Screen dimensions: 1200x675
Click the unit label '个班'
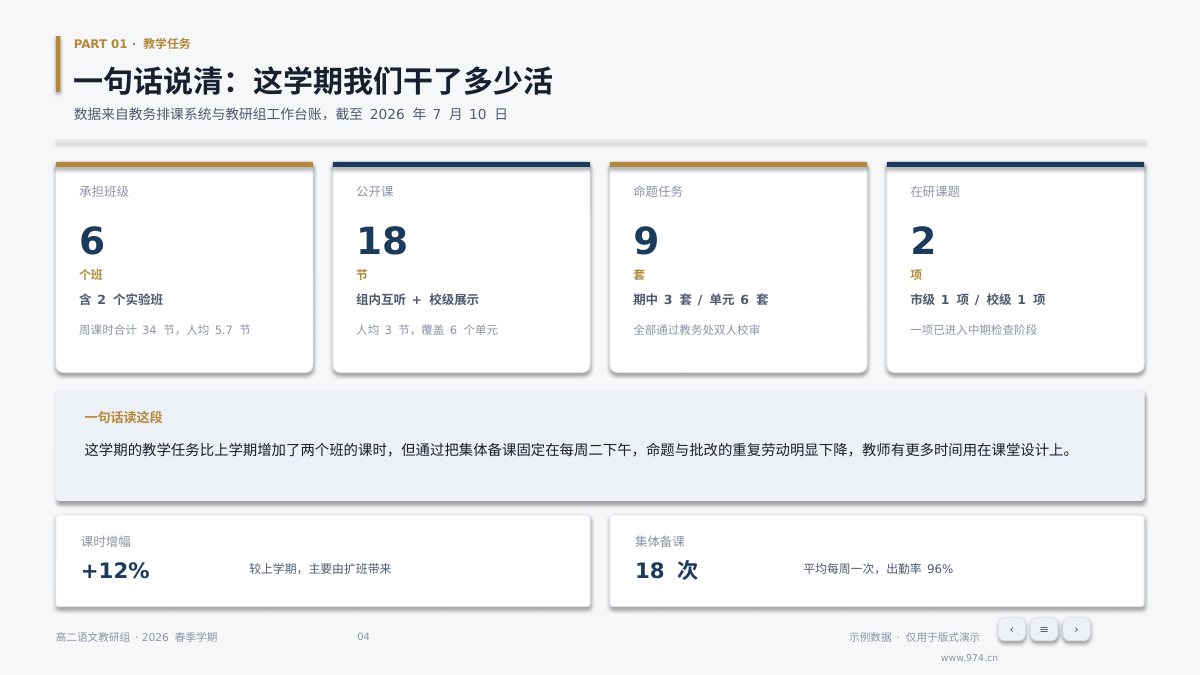tap(91, 274)
